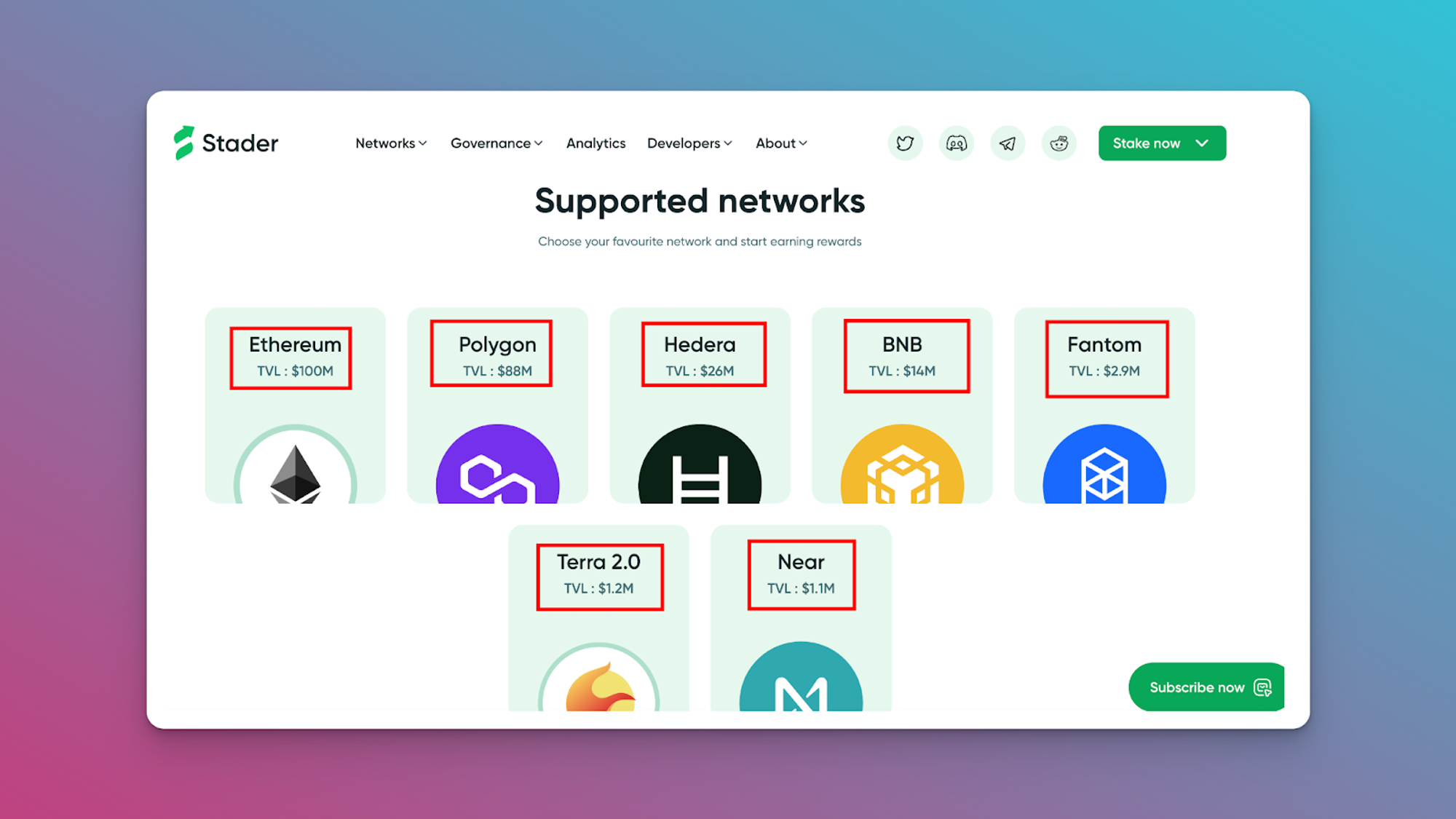Click the TVL : $1.1M value
The width and height of the screenshot is (1456, 819).
tap(801, 588)
